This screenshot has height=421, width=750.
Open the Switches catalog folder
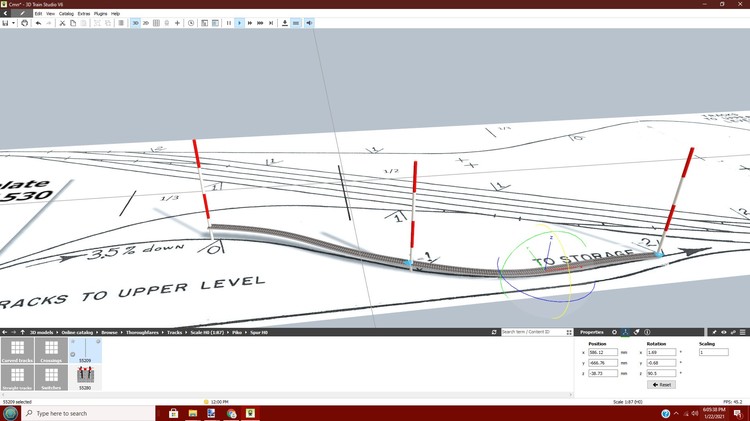pos(50,377)
